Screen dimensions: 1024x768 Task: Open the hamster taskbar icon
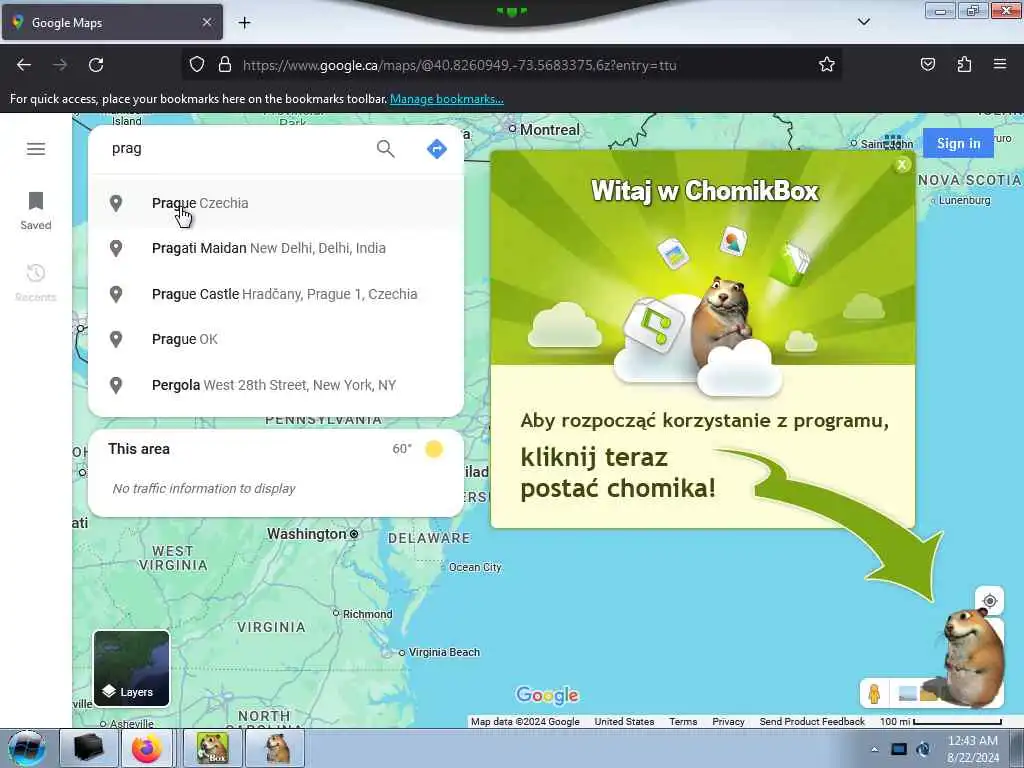pyautogui.click(x=277, y=748)
